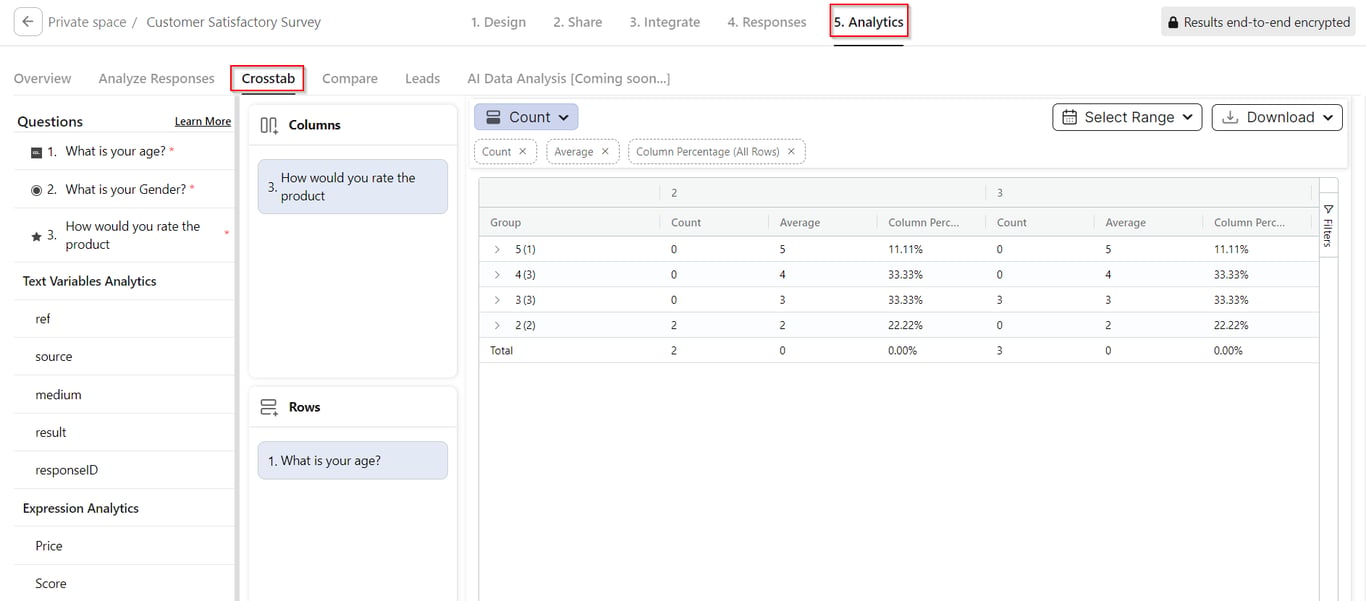Expand the 2 (2) group row
This screenshot has height=601, width=1366.
pyautogui.click(x=497, y=325)
